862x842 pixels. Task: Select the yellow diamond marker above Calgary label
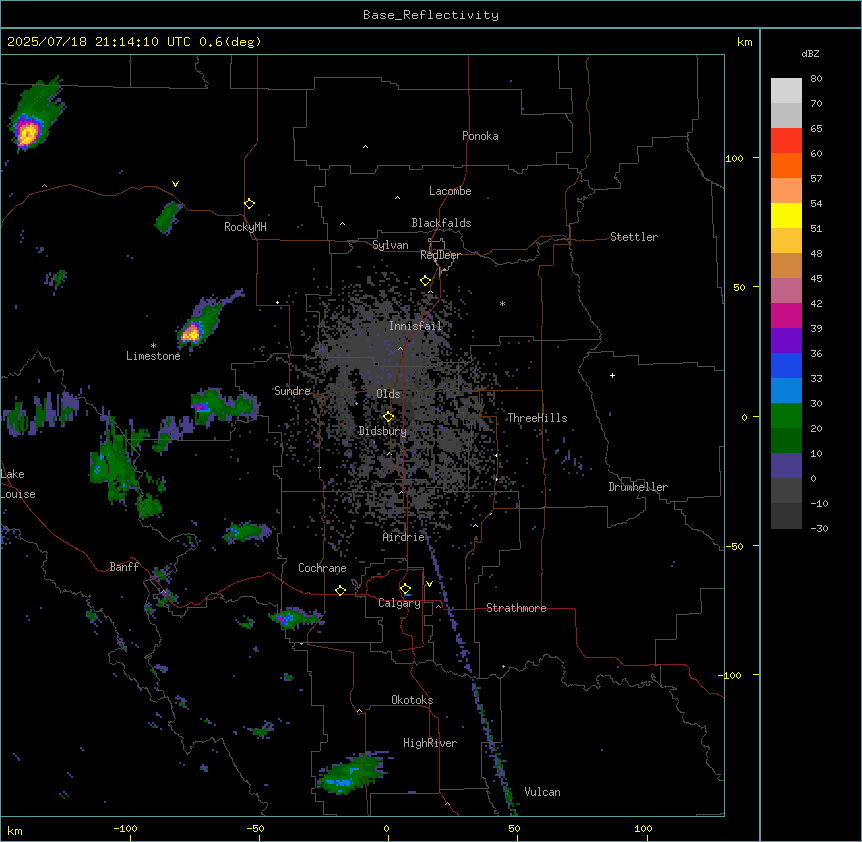405,589
